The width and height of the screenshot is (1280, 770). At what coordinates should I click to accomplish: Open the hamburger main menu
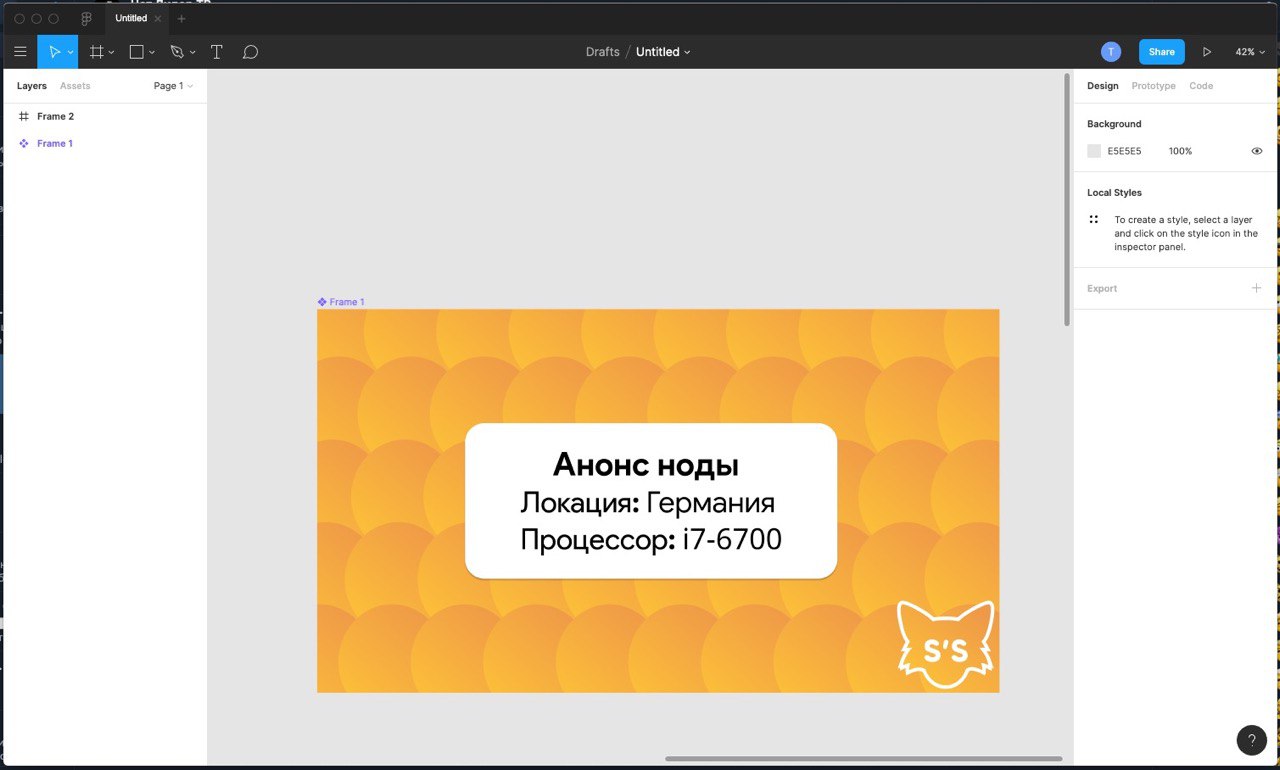pos(20,52)
